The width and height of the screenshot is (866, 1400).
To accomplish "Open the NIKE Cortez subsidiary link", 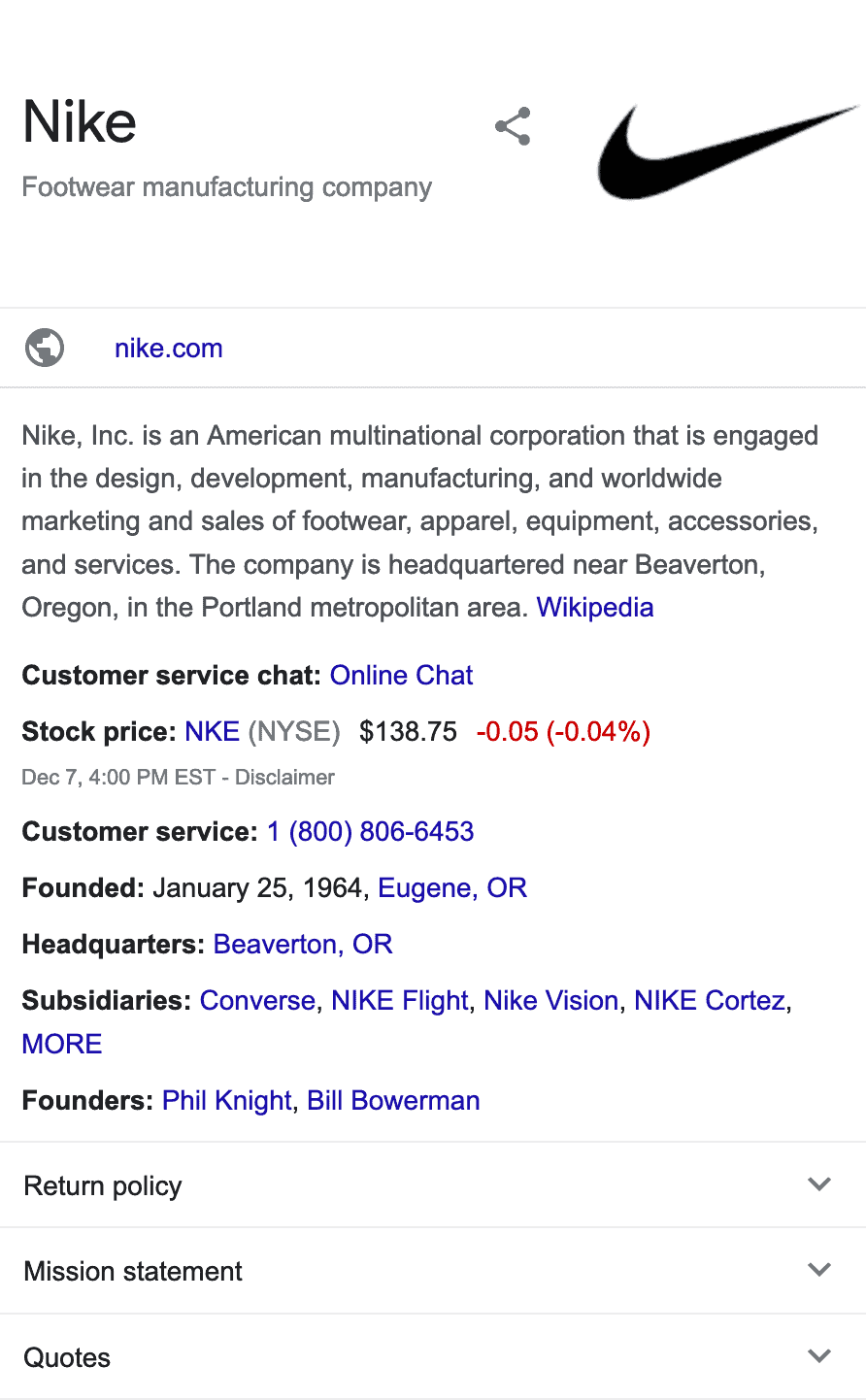I will click(708, 1000).
